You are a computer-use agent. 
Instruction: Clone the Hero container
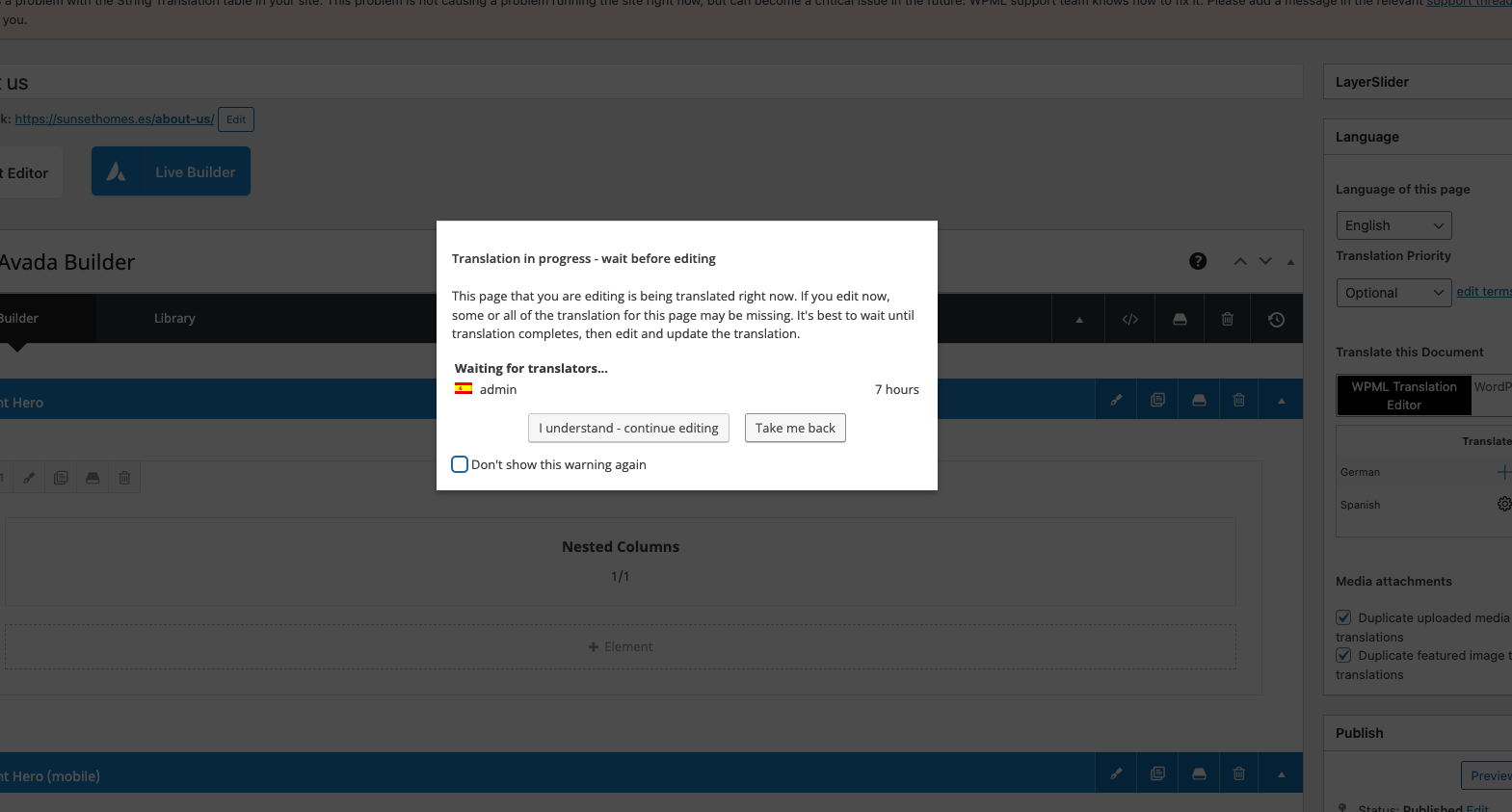click(x=1157, y=400)
